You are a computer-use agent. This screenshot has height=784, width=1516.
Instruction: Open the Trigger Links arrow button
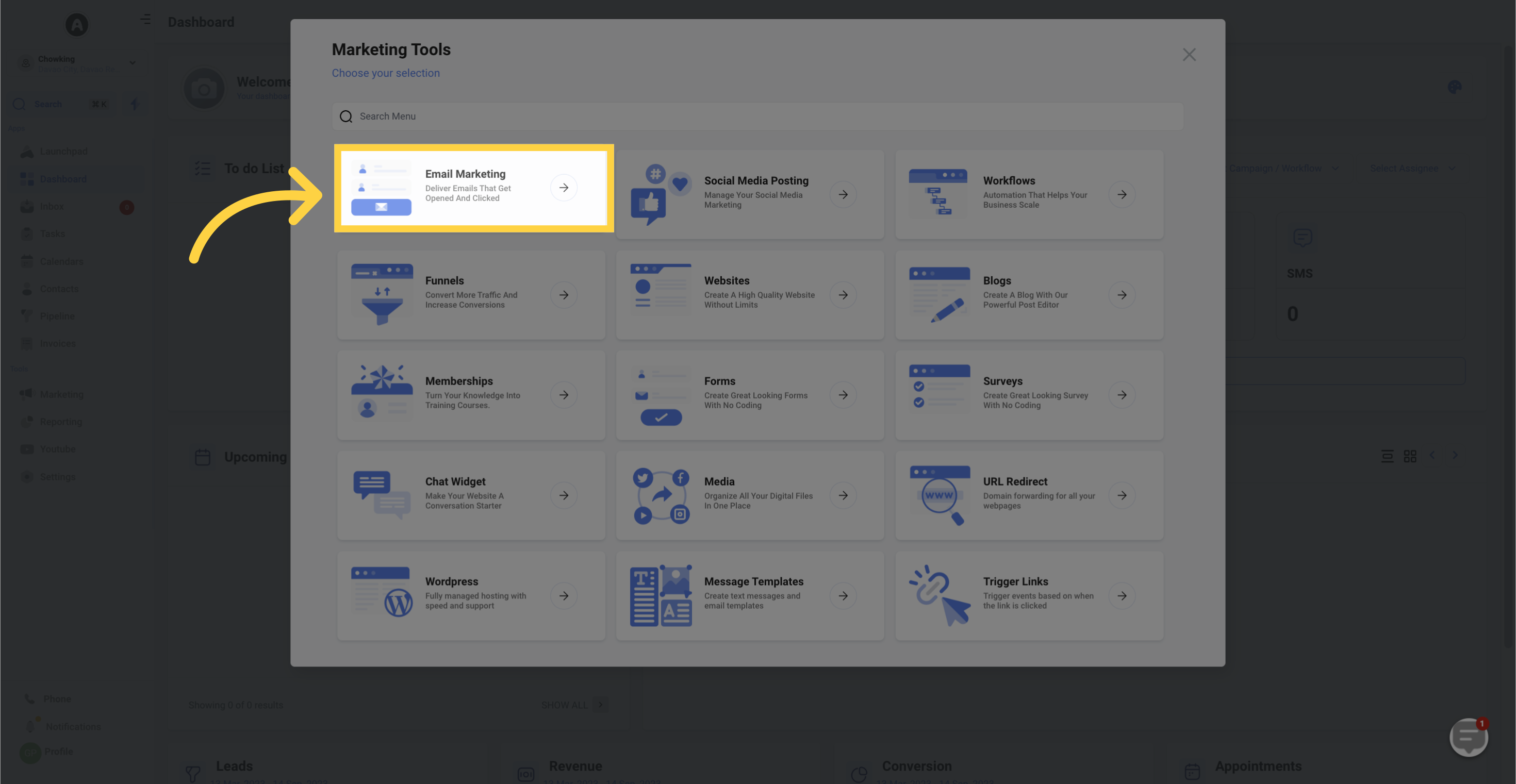click(x=1122, y=596)
